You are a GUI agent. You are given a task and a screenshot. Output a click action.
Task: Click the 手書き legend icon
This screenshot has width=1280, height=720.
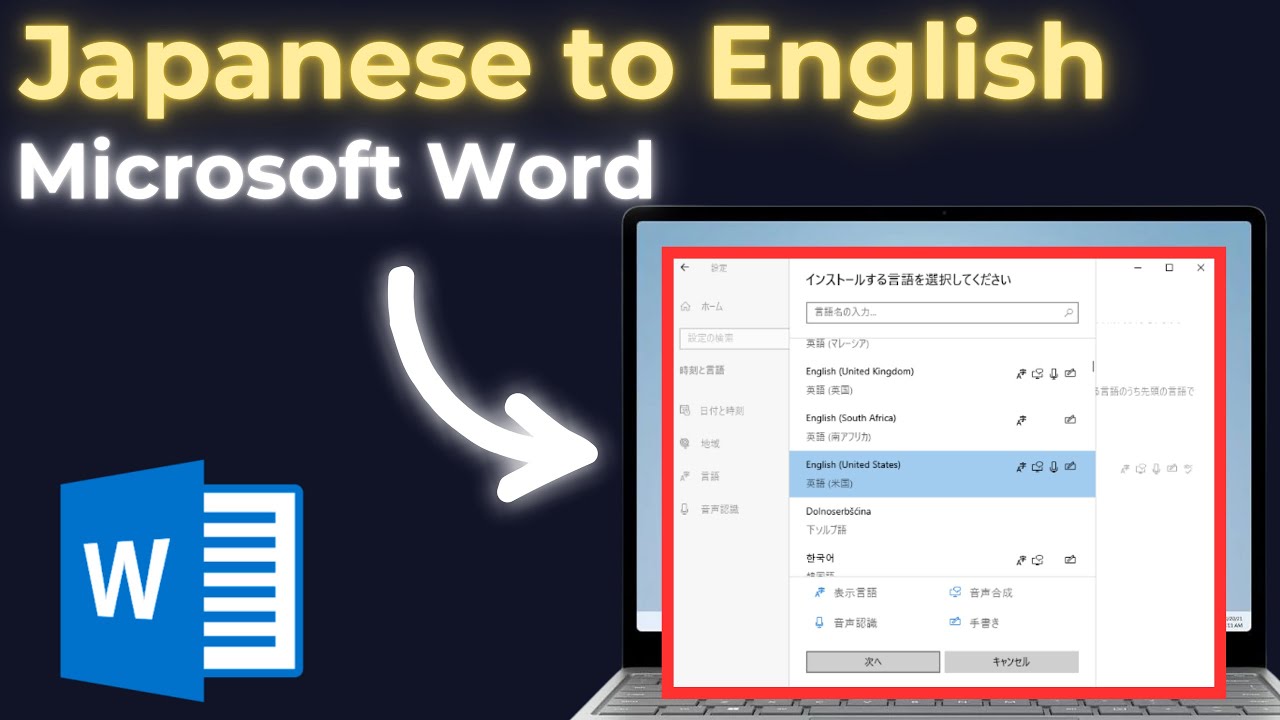(x=955, y=622)
